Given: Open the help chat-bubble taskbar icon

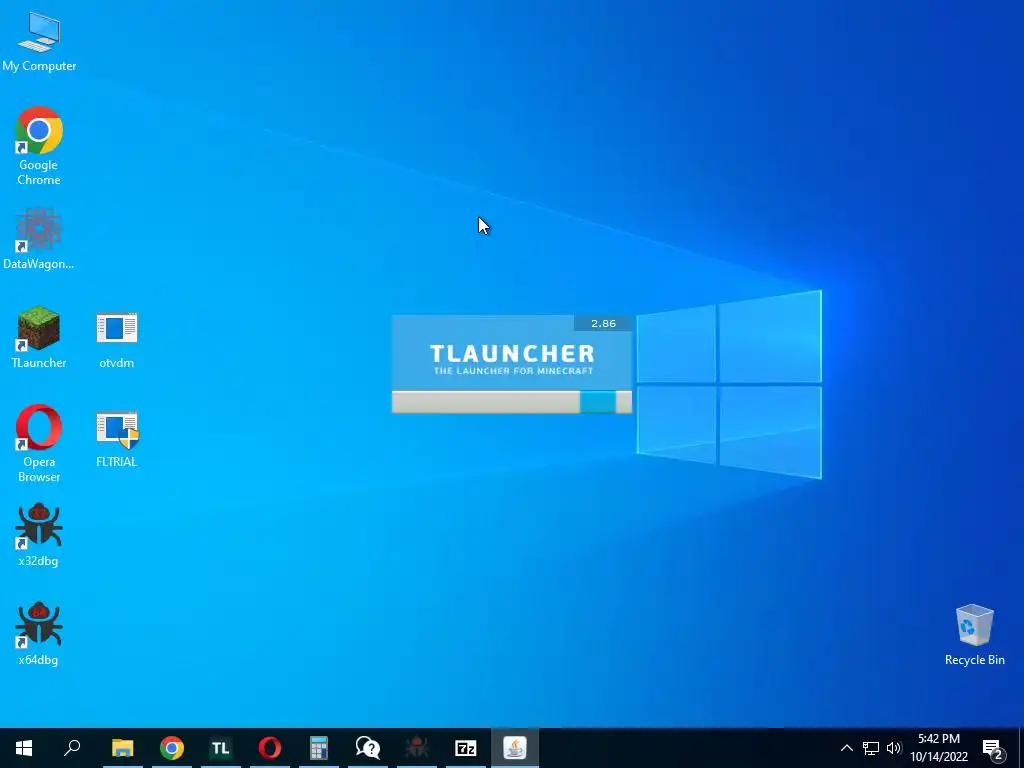Looking at the screenshot, I should click(368, 748).
